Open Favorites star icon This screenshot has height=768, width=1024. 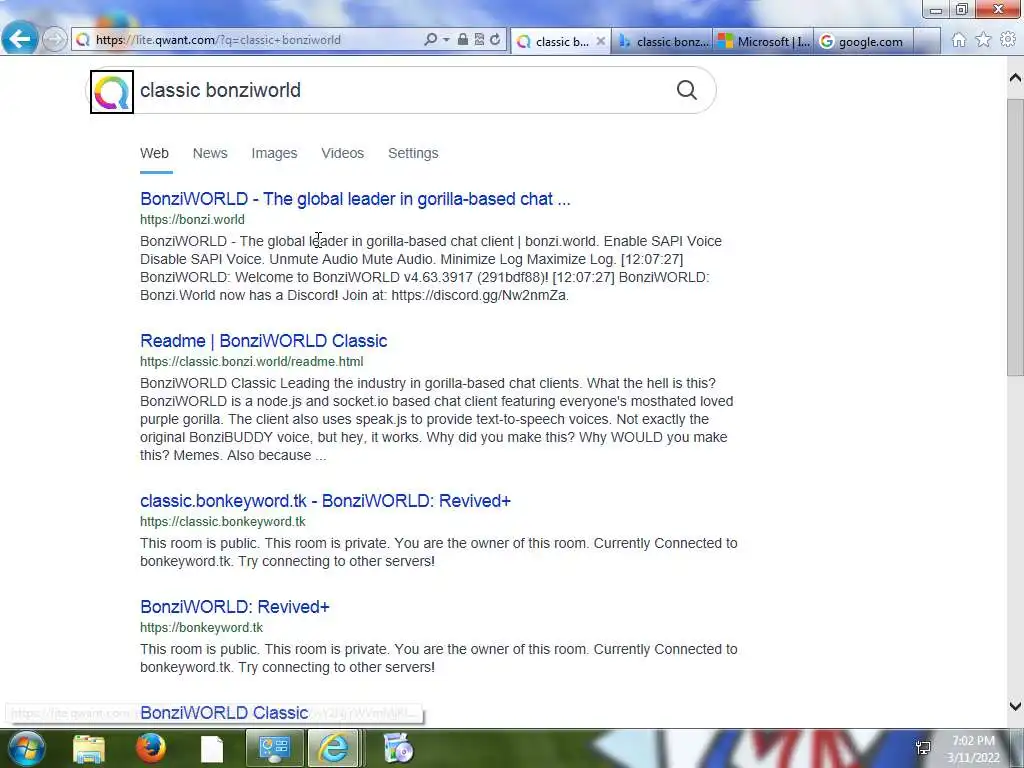(x=983, y=40)
